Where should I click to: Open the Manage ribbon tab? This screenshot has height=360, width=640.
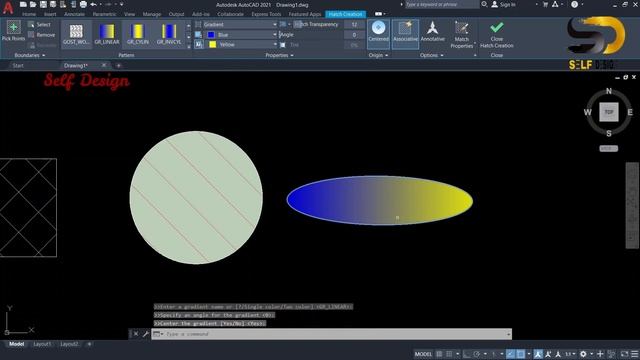pos(152,14)
